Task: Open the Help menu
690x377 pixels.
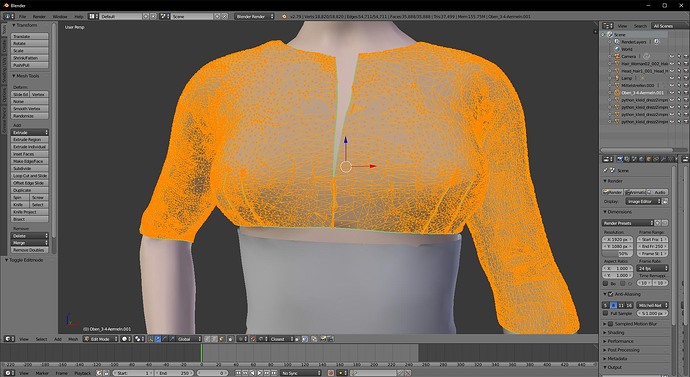Action: tap(79, 16)
